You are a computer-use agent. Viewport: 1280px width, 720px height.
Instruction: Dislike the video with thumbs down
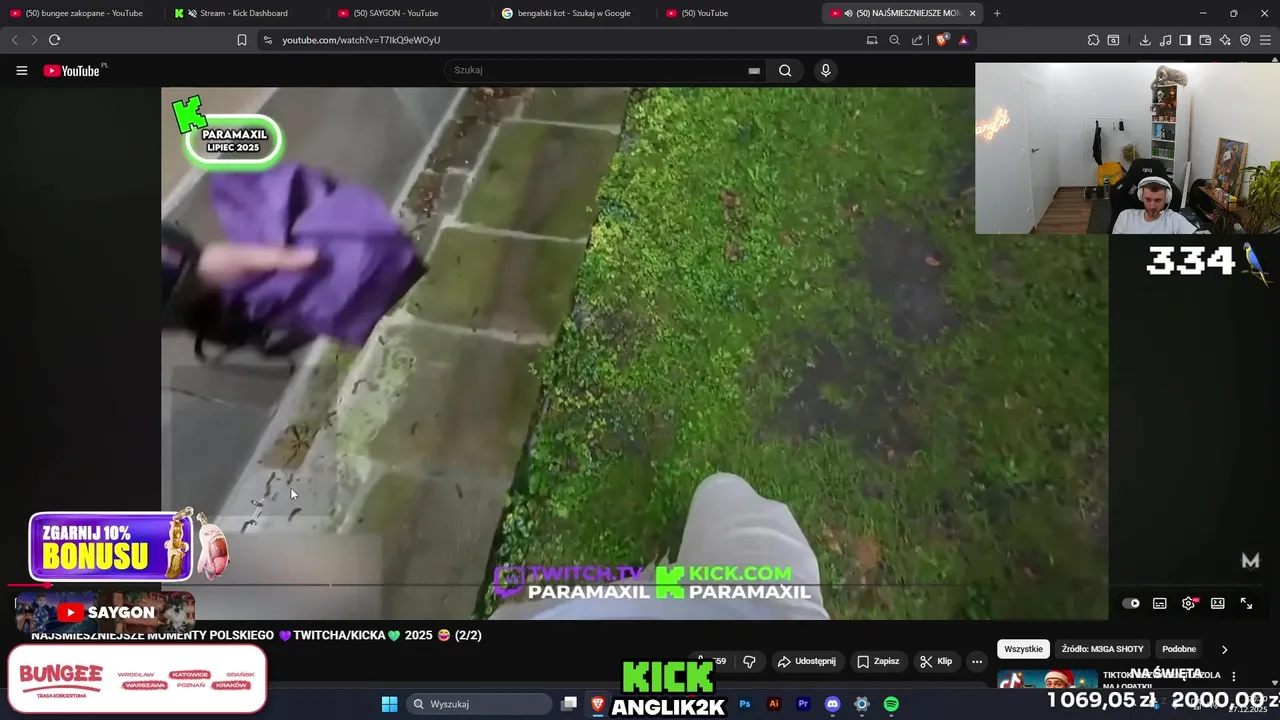click(x=749, y=661)
